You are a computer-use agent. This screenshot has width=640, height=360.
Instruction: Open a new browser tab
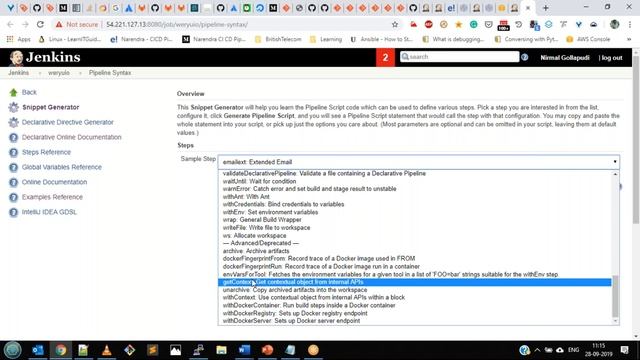click(x=546, y=8)
